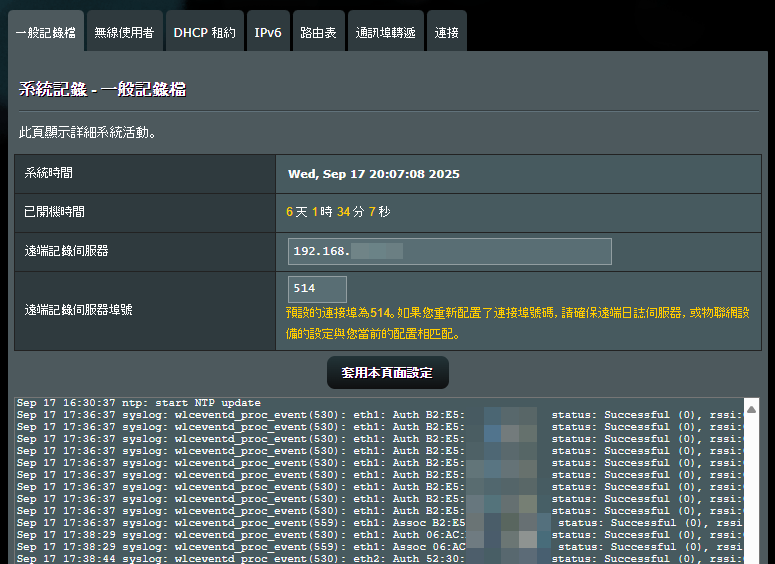Open the 連接 tab
The width and height of the screenshot is (775, 564).
click(447, 32)
